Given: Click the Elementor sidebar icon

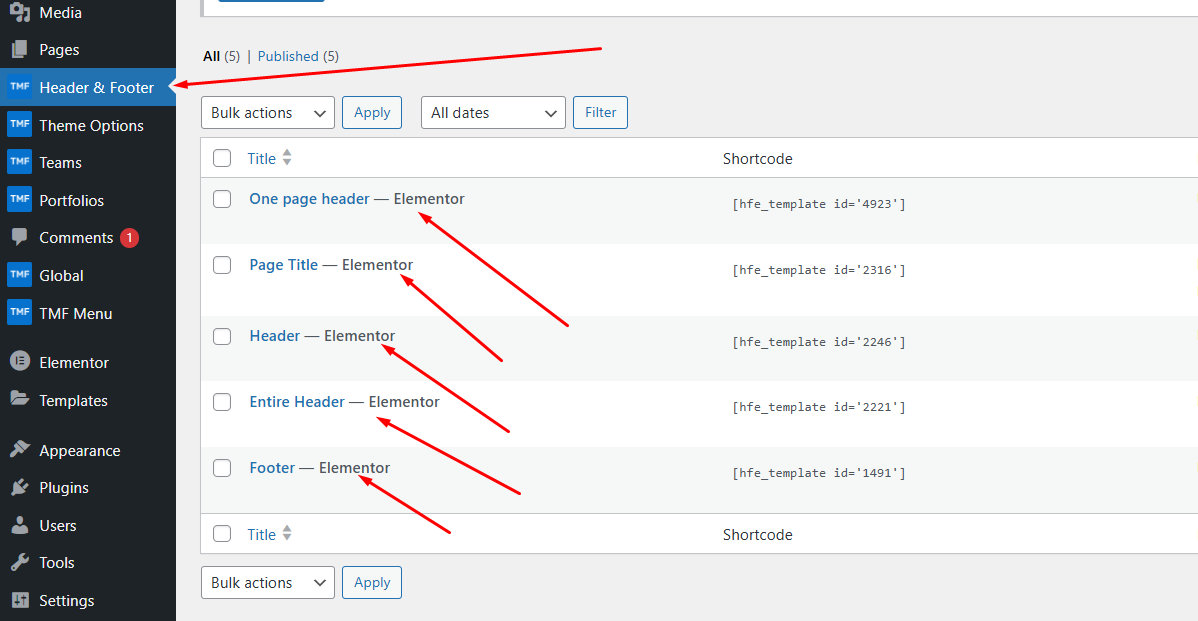Looking at the screenshot, I should [x=19, y=362].
